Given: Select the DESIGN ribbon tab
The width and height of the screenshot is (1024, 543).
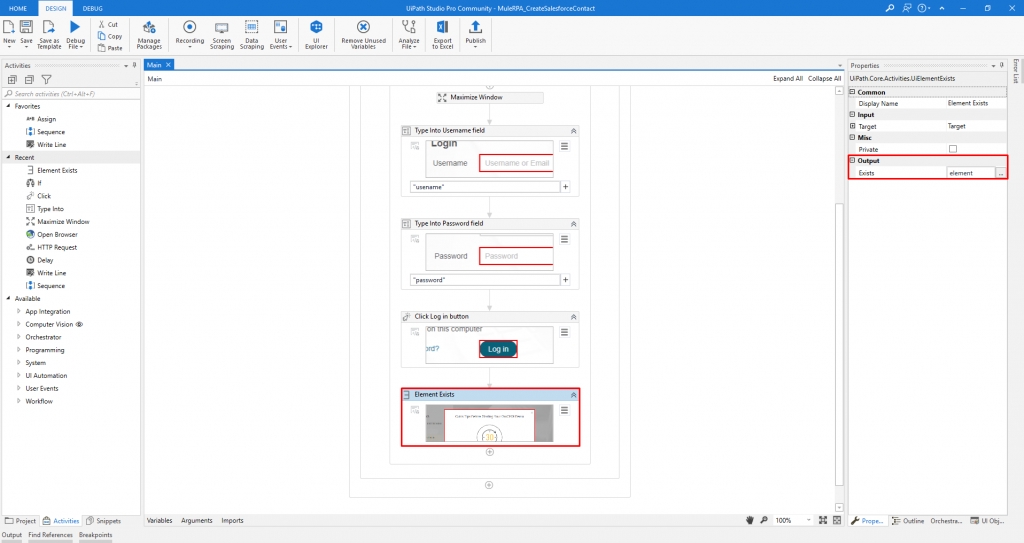Looking at the screenshot, I should [x=56, y=8].
